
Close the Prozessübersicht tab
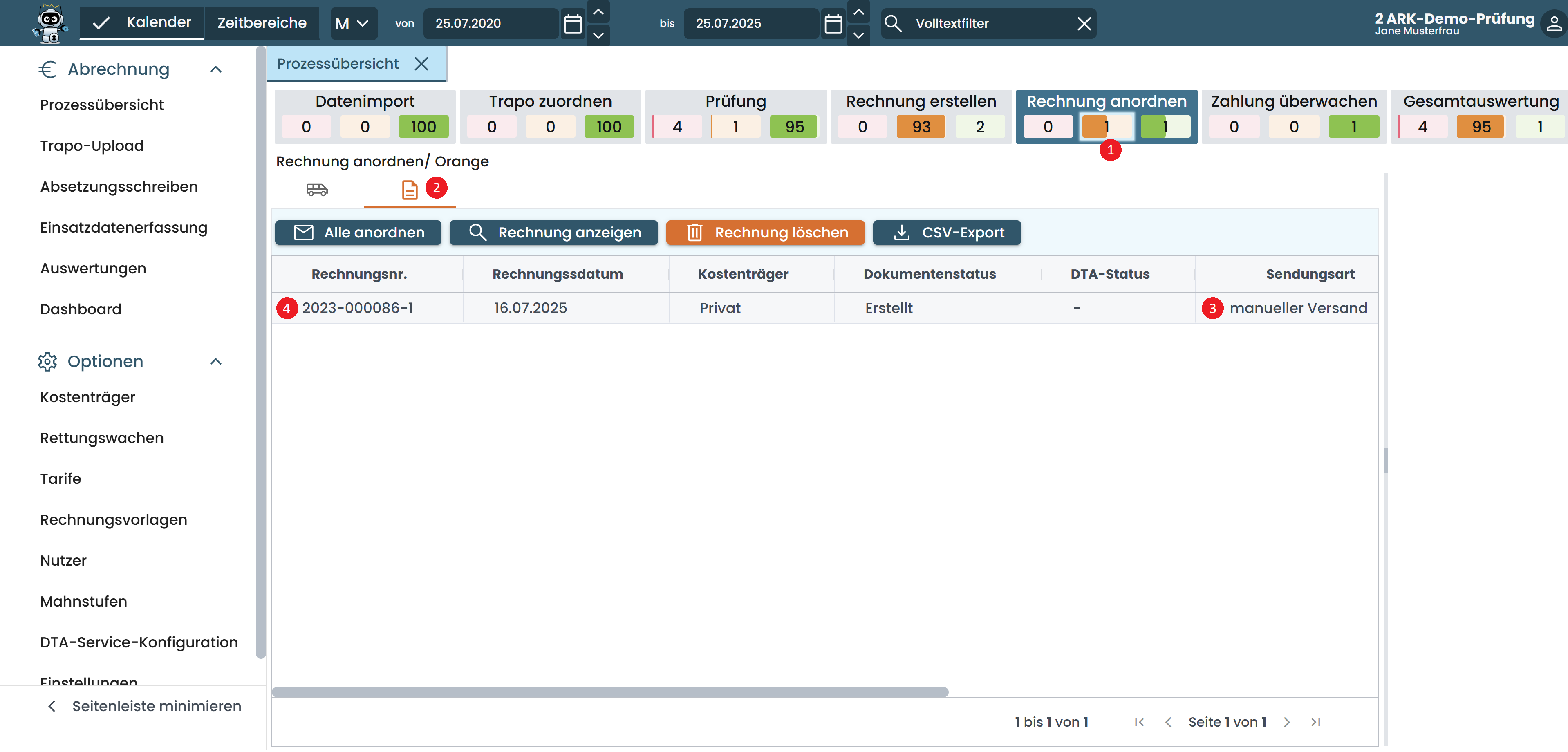421,64
